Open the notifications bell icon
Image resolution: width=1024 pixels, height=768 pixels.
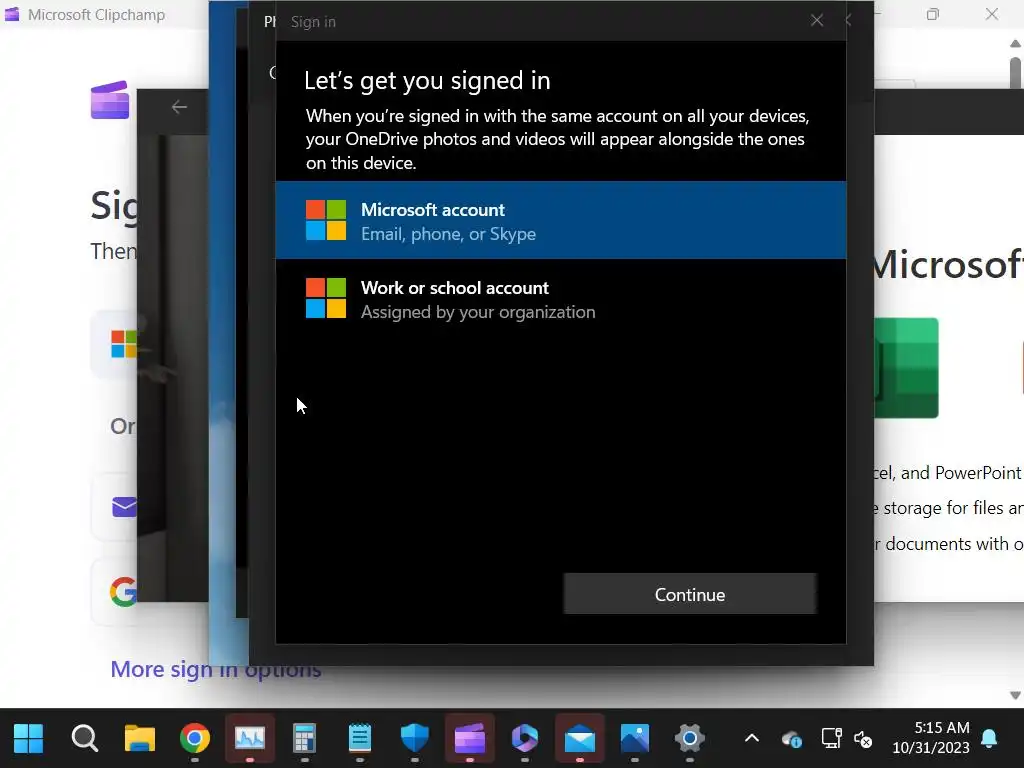pyautogui.click(x=989, y=739)
